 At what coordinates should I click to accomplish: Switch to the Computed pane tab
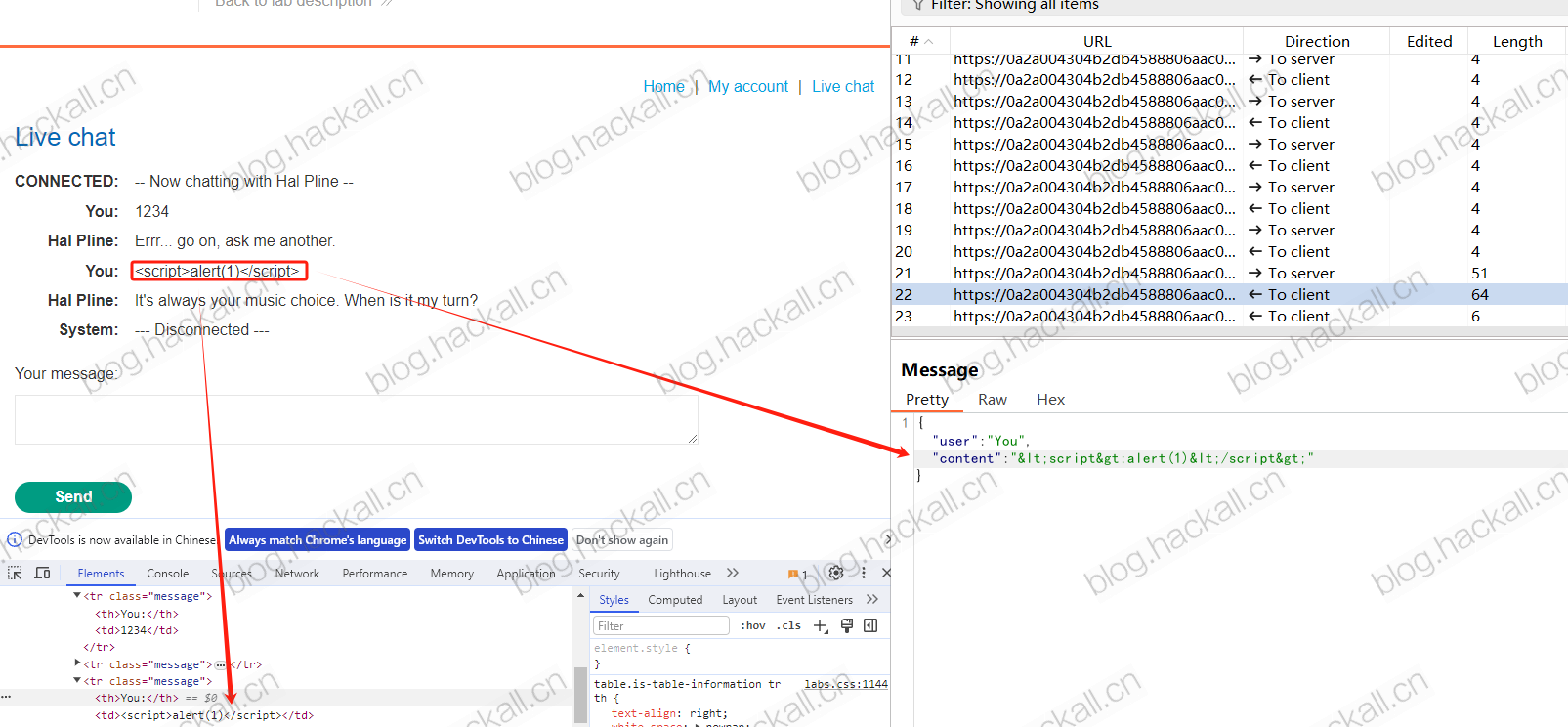[675, 600]
